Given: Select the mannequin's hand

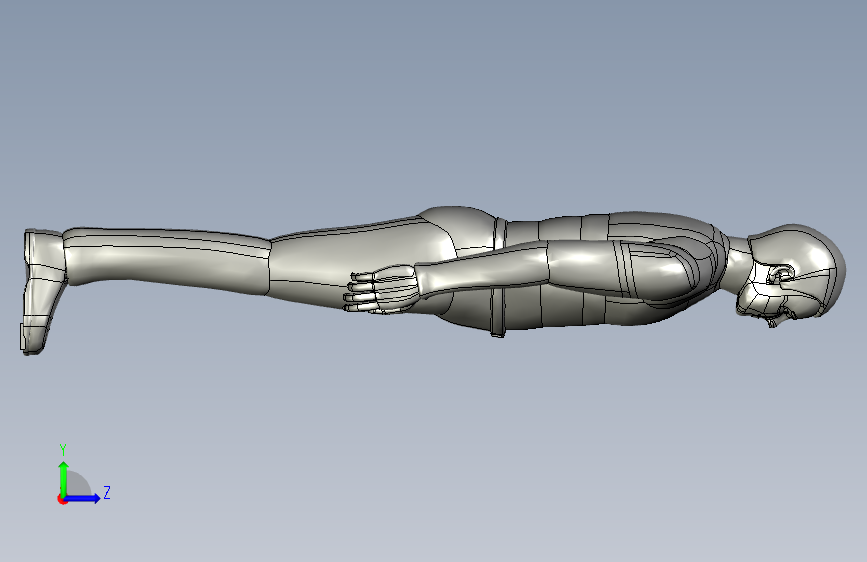Looking at the screenshot, I should coord(381,290).
